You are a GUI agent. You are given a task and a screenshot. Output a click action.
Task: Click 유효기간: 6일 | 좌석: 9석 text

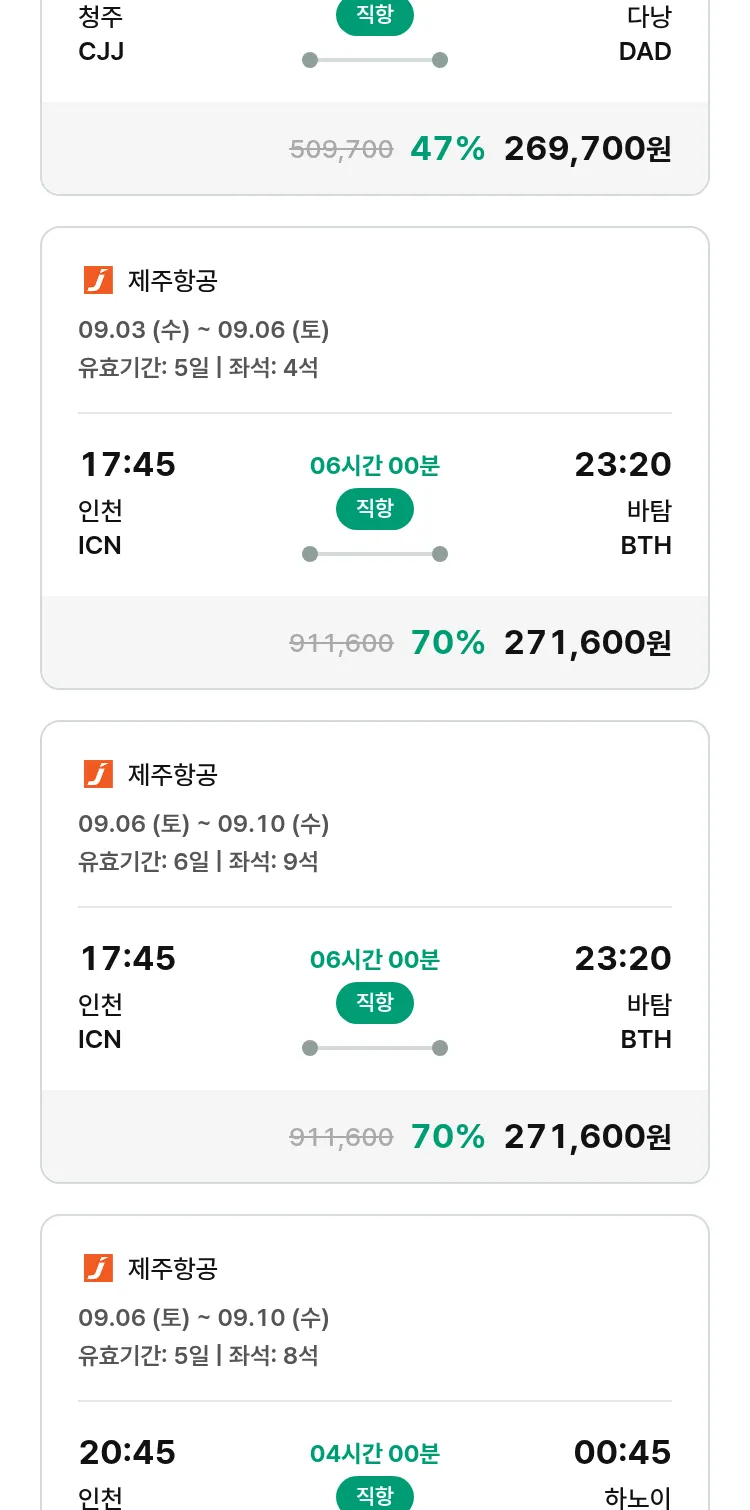click(198, 861)
